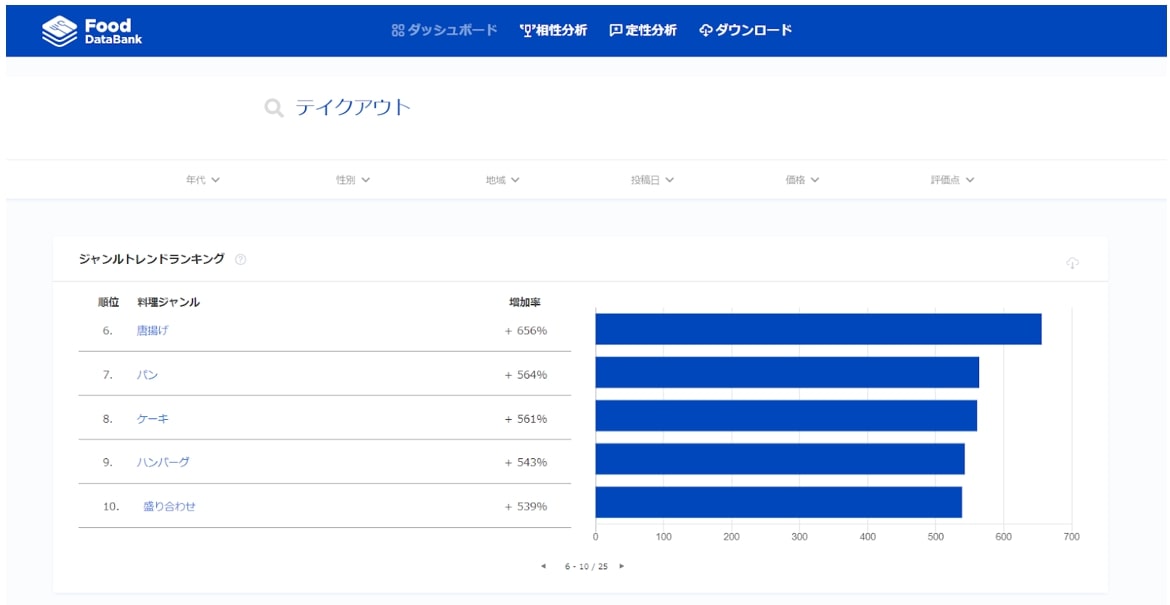1170x605 pixels.
Task: Open the 定性分析 tab
Action: [643, 30]
